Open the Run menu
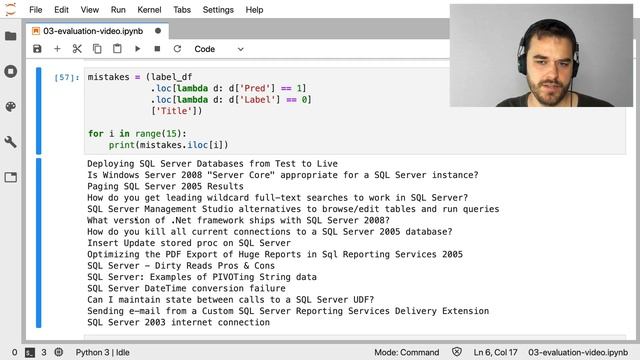The width and height of the screenshot is (640, 360). tap(118, 10)
